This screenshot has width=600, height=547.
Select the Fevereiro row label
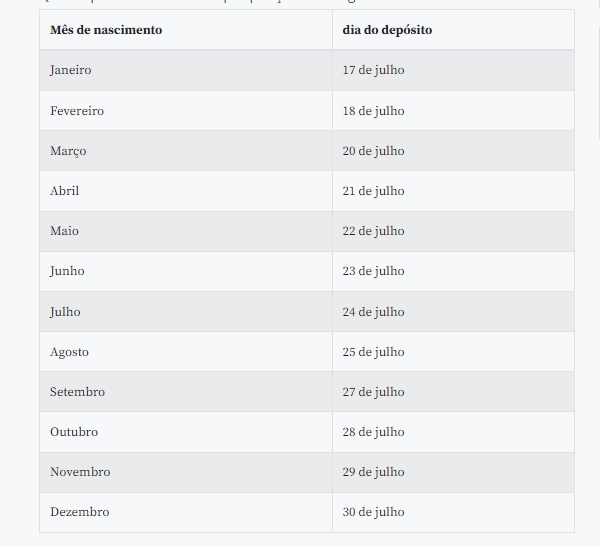pyautogui.click(x=77, y=111)
